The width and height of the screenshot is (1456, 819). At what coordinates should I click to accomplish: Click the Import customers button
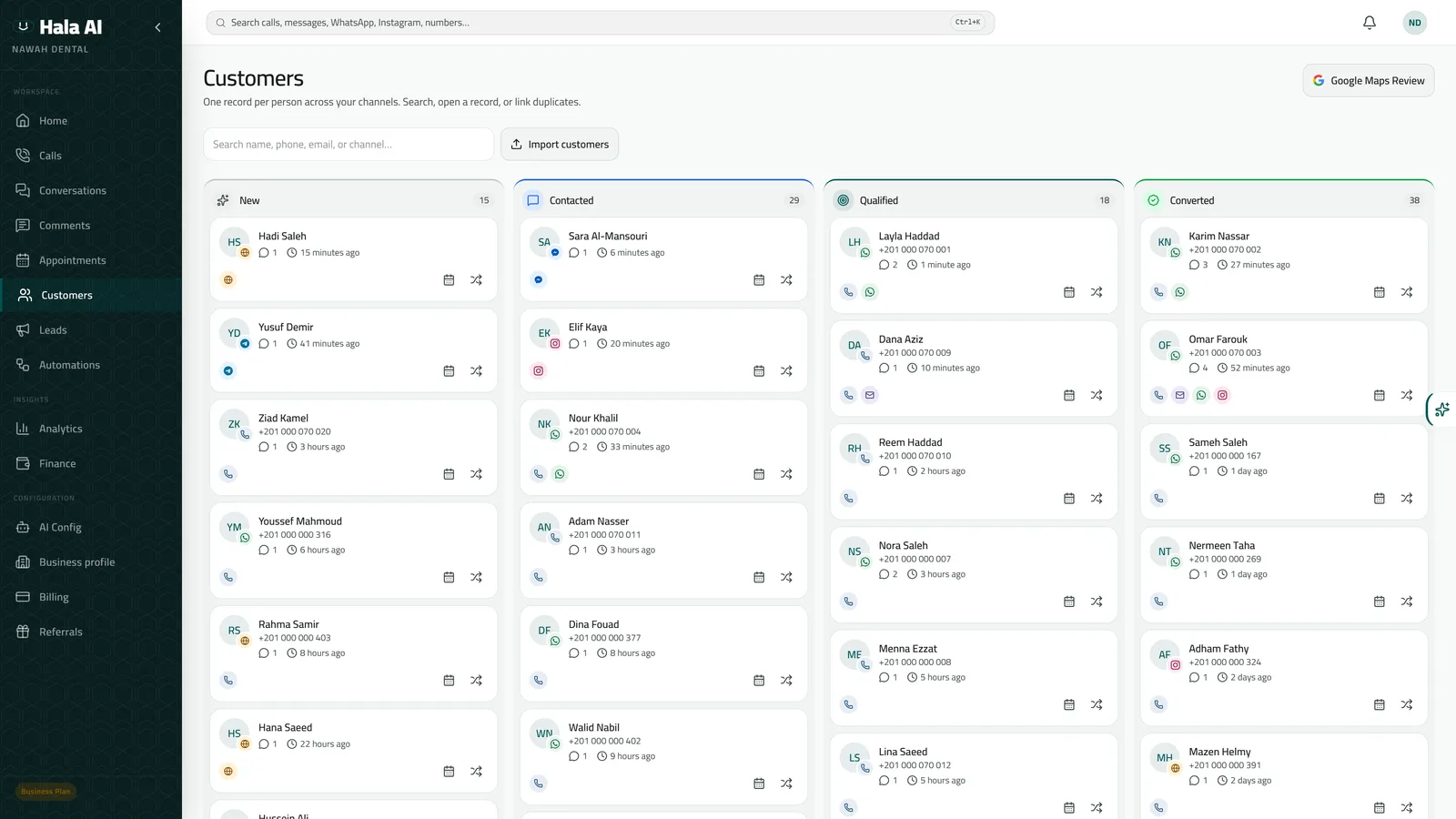[x=560, y=145]
